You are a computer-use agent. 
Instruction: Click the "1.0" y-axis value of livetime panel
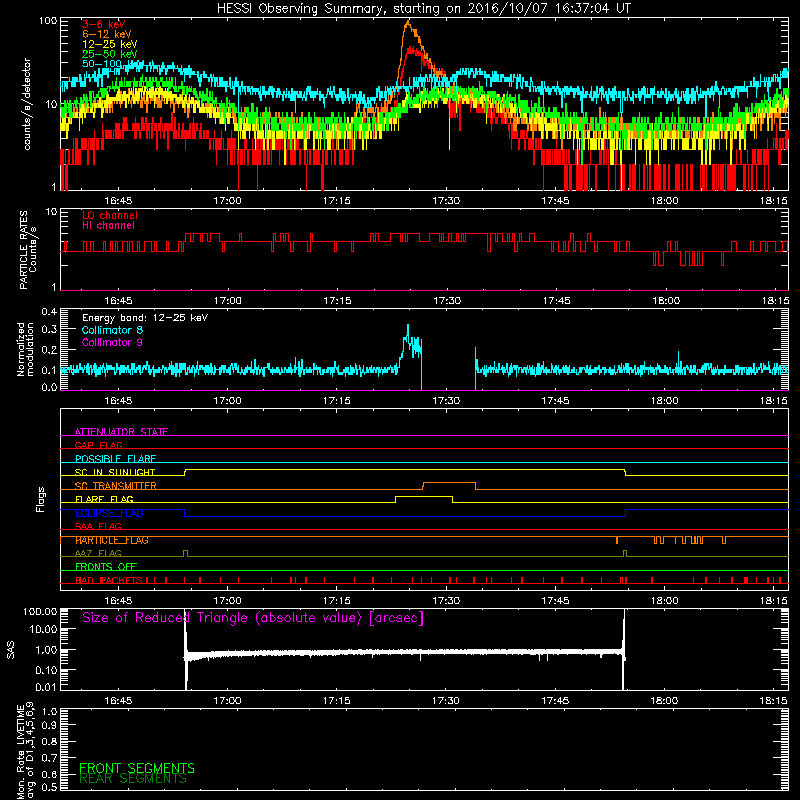(49, 711)
